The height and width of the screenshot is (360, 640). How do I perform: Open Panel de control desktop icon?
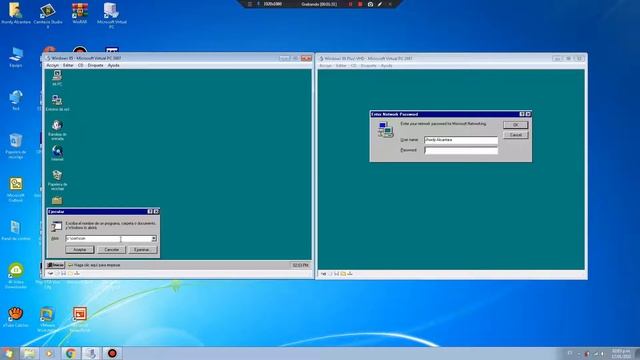16,230
